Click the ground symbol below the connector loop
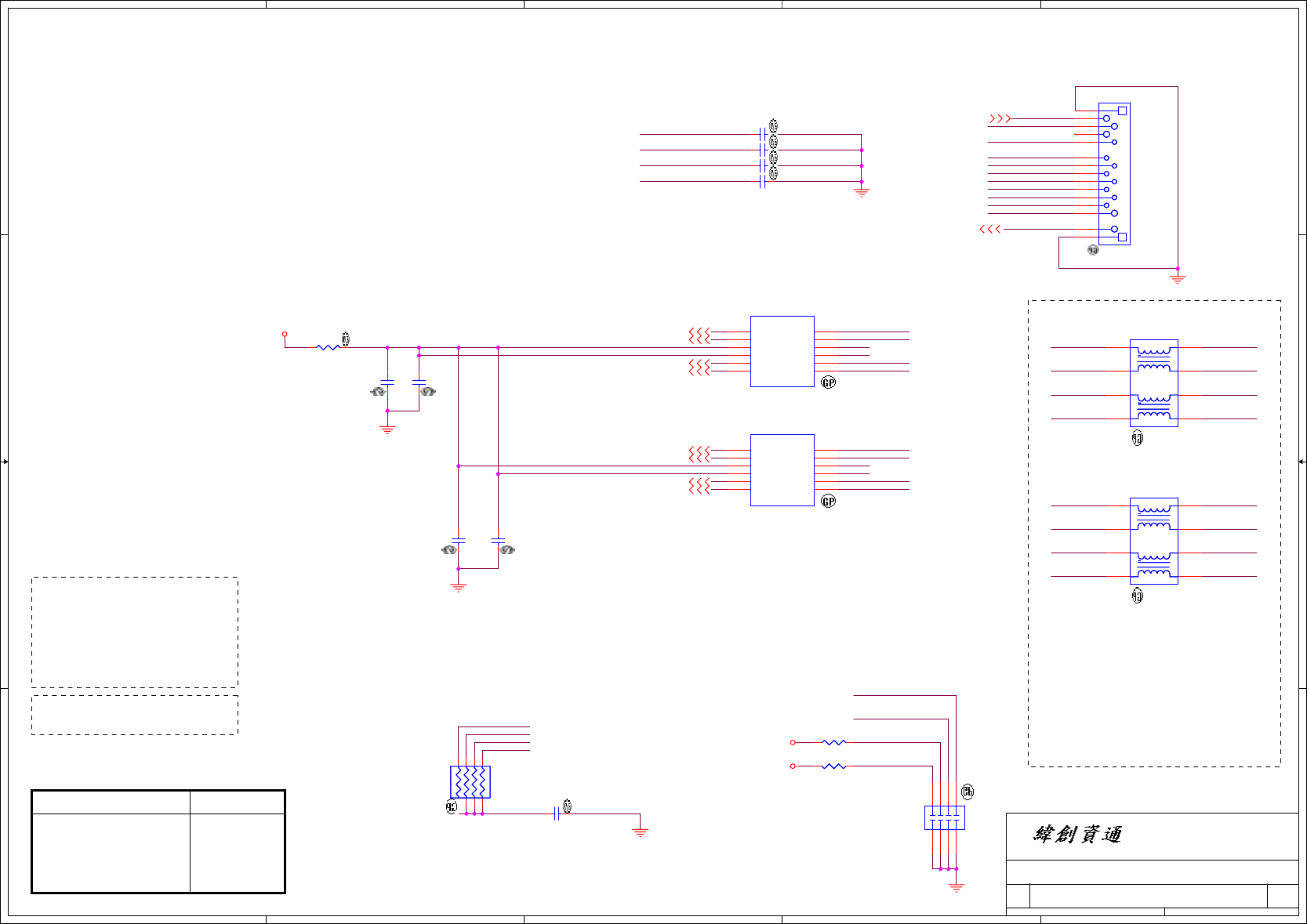The height and width of the screenshot is (924, 1307). click(x=1177, y=278)
